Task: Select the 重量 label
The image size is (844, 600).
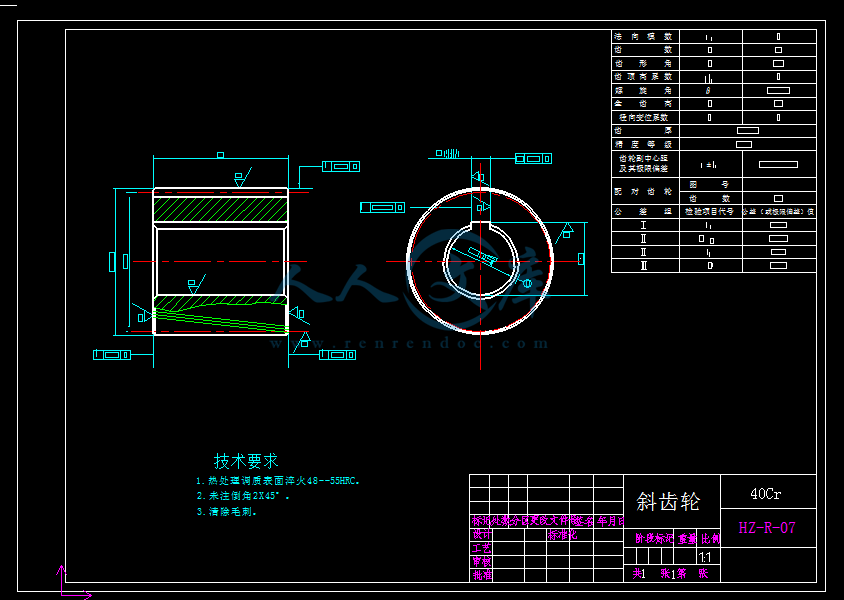Action: [687, 538]
